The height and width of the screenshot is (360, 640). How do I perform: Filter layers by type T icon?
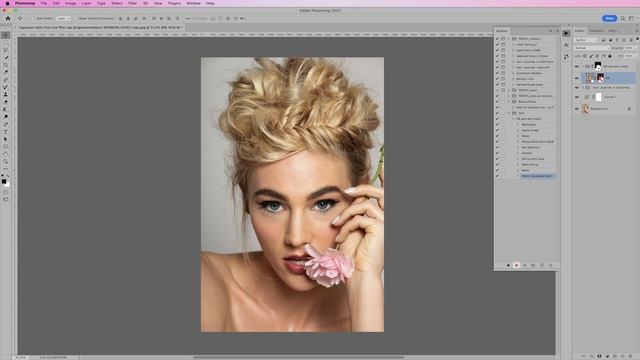[x=617, y=40]
